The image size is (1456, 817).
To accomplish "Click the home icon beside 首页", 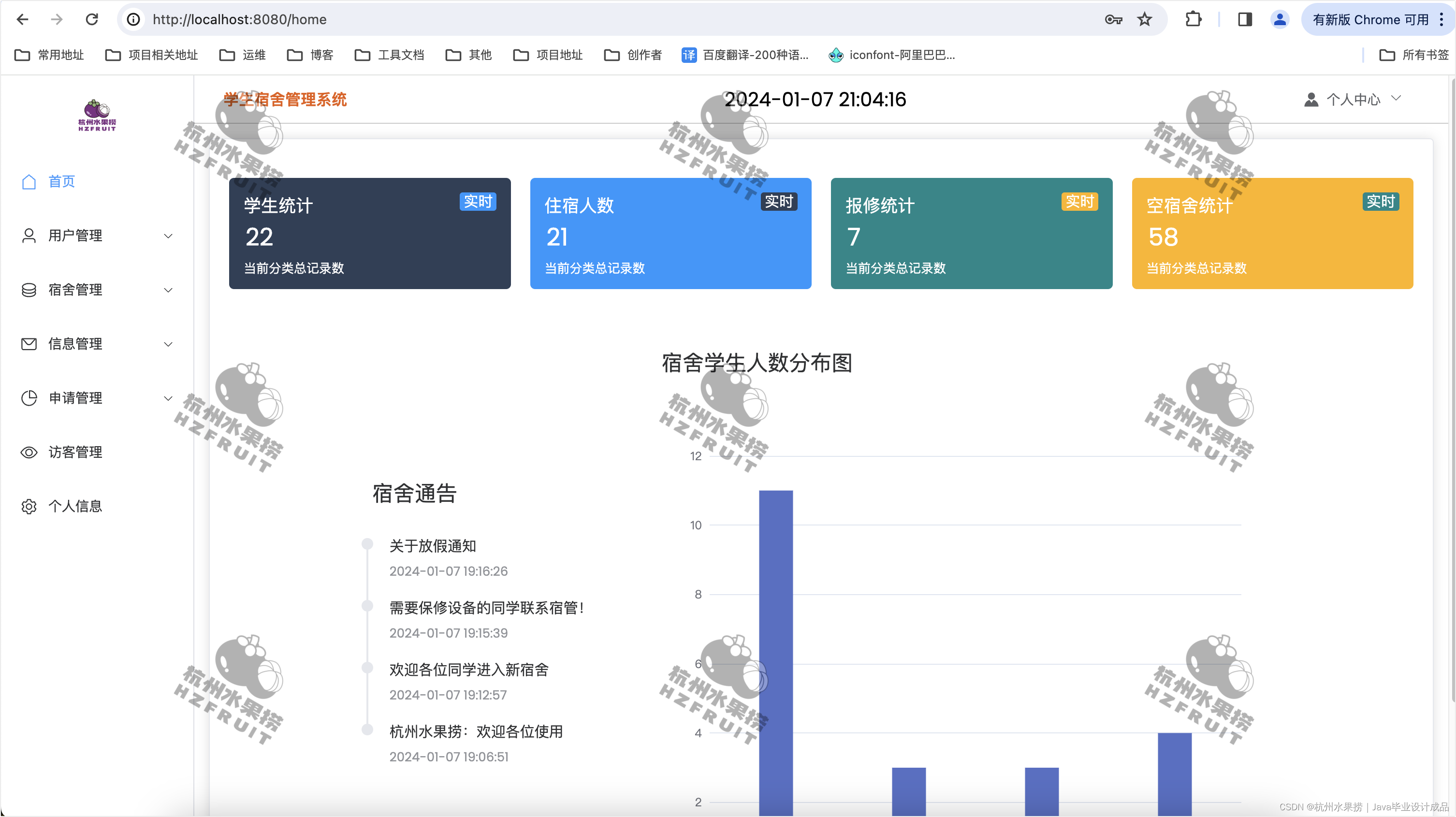I will [29, 181].
